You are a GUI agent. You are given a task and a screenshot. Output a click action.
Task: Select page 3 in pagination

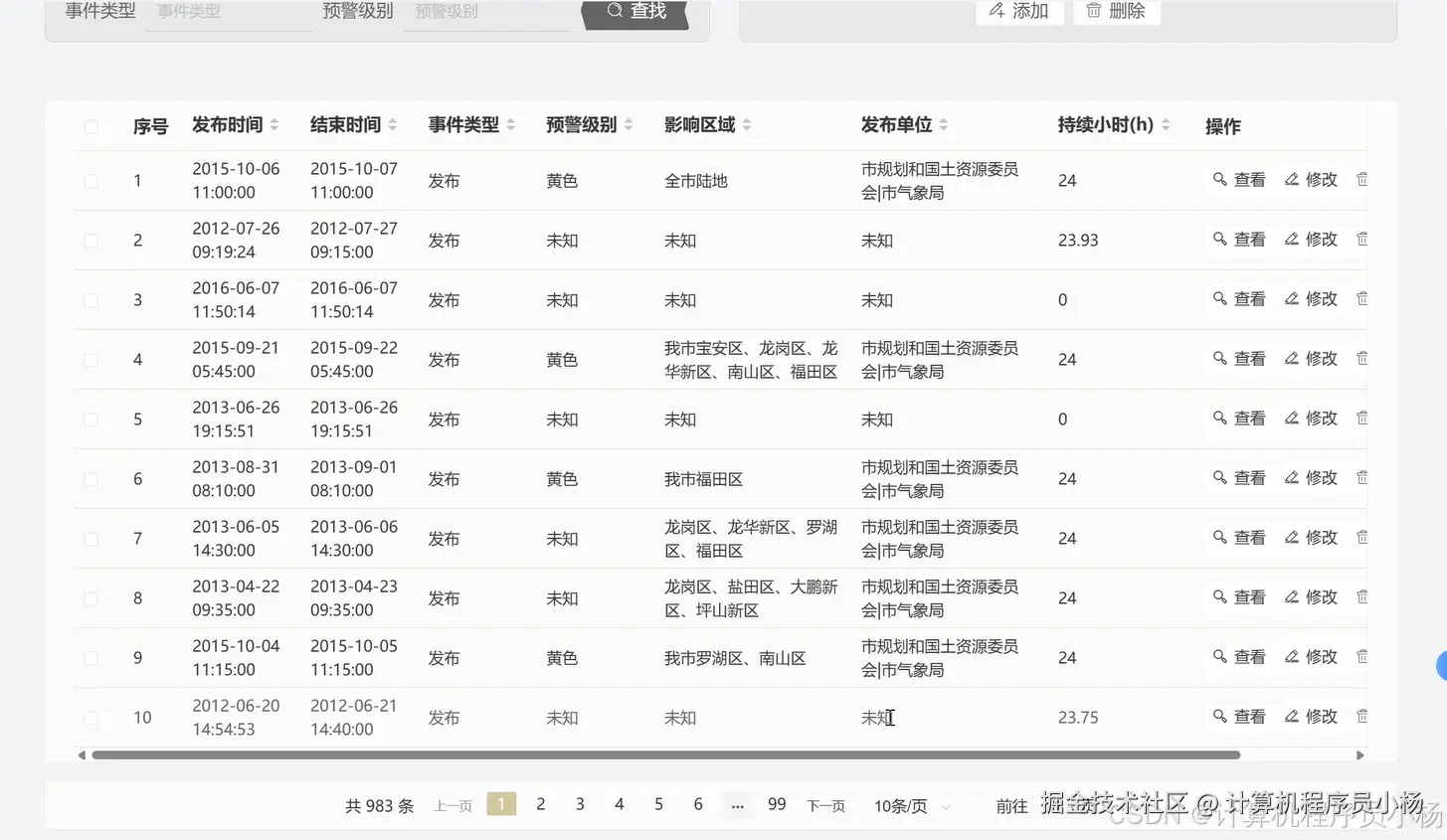(x=580, y=804)
